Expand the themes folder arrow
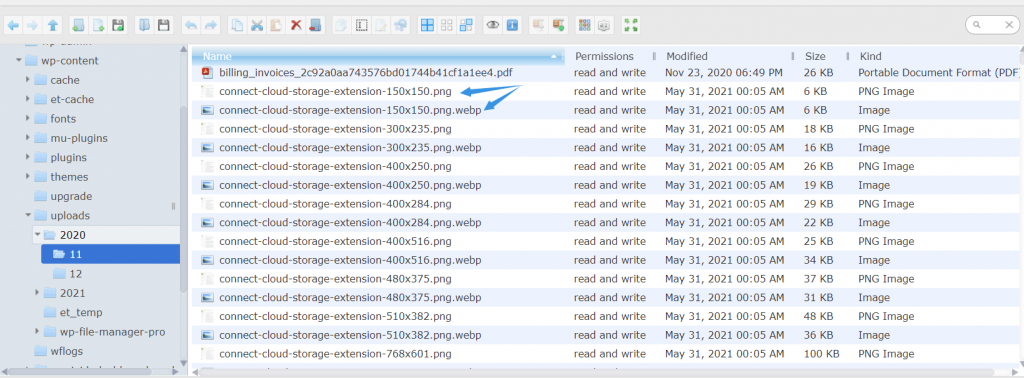Image resolution: width=1024 pixels, height=378 pixels. point(28,176)
